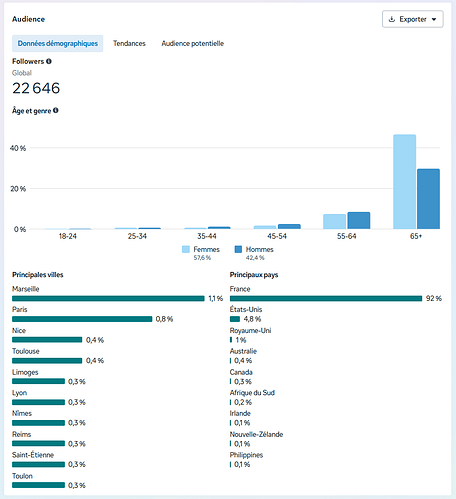Click the Nice city name
The height and width of the screenshot is (499, 456).
coord(19,330)
